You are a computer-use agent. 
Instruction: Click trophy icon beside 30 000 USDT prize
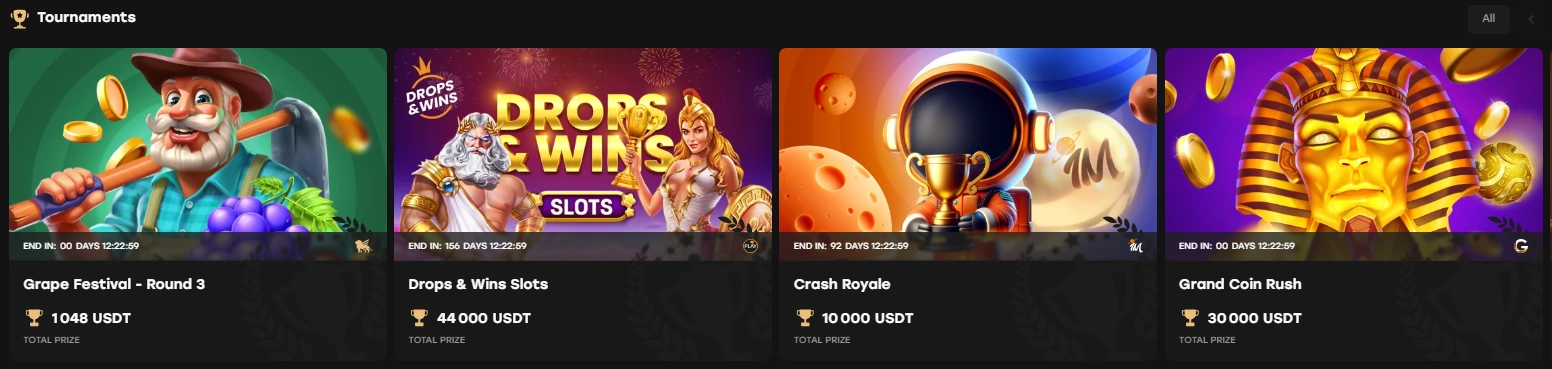[x=1189, y=318]
